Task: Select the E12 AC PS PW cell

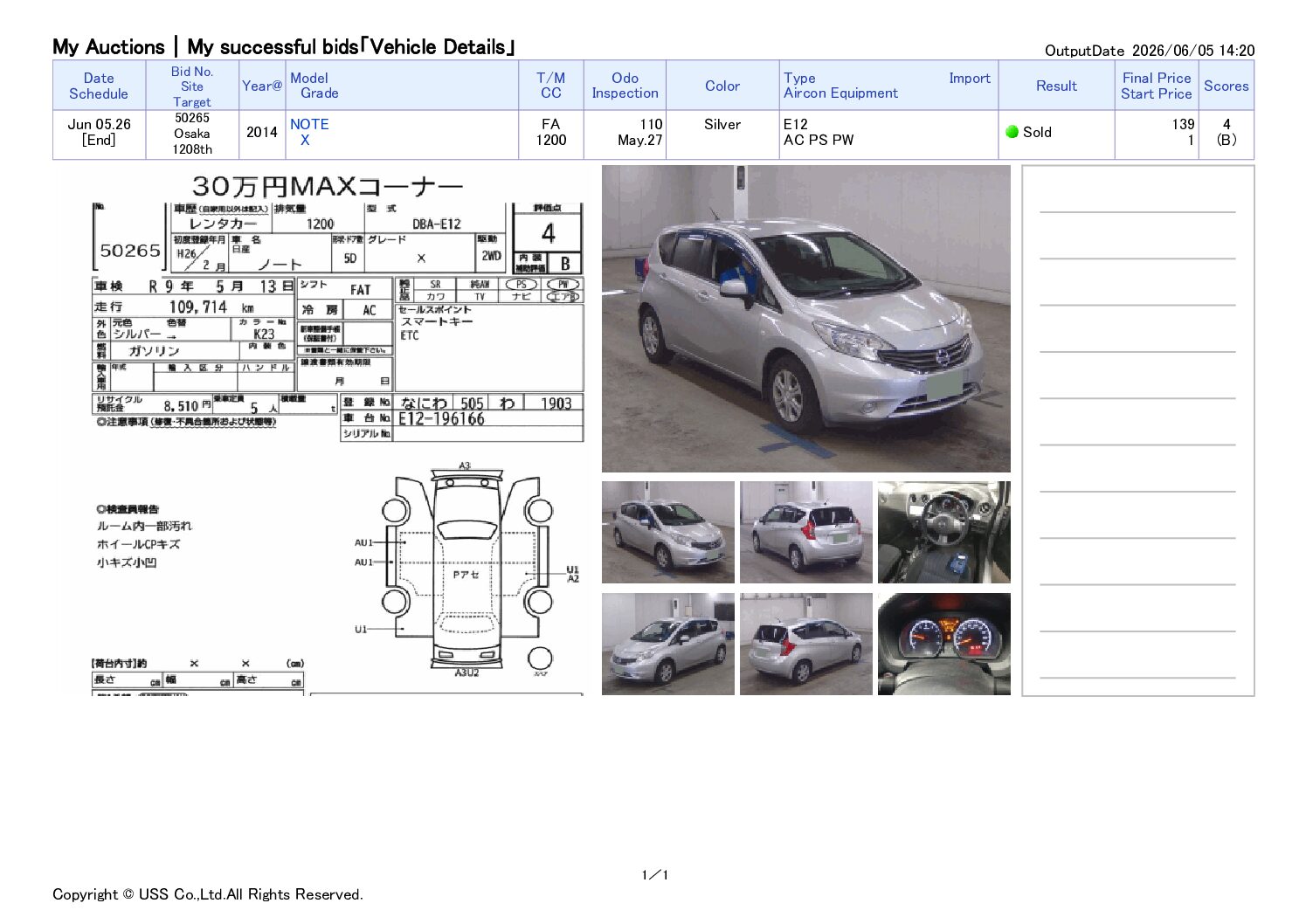Action: pyautogui.click(x=888, y=134)
